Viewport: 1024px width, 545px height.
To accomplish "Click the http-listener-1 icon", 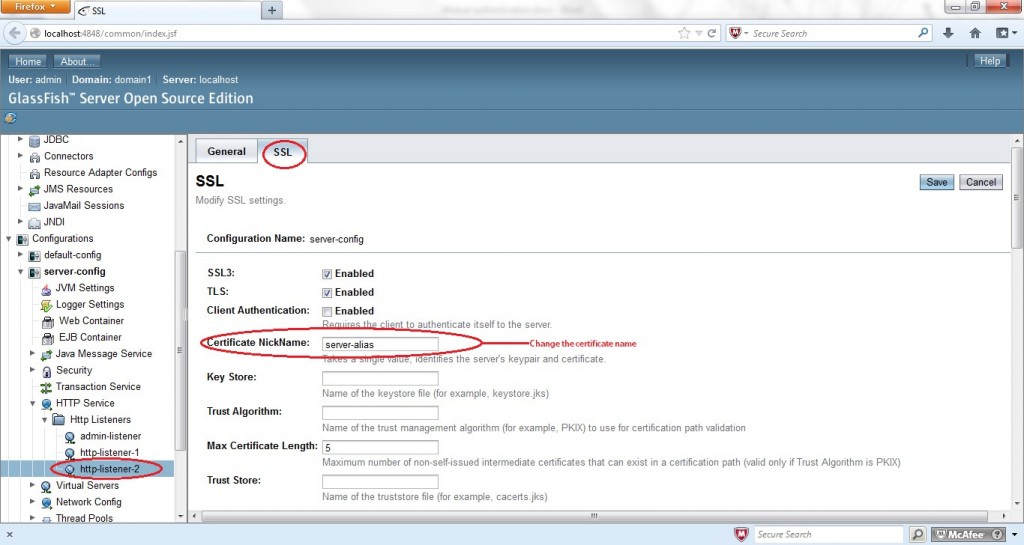I will tap(70, 453).
